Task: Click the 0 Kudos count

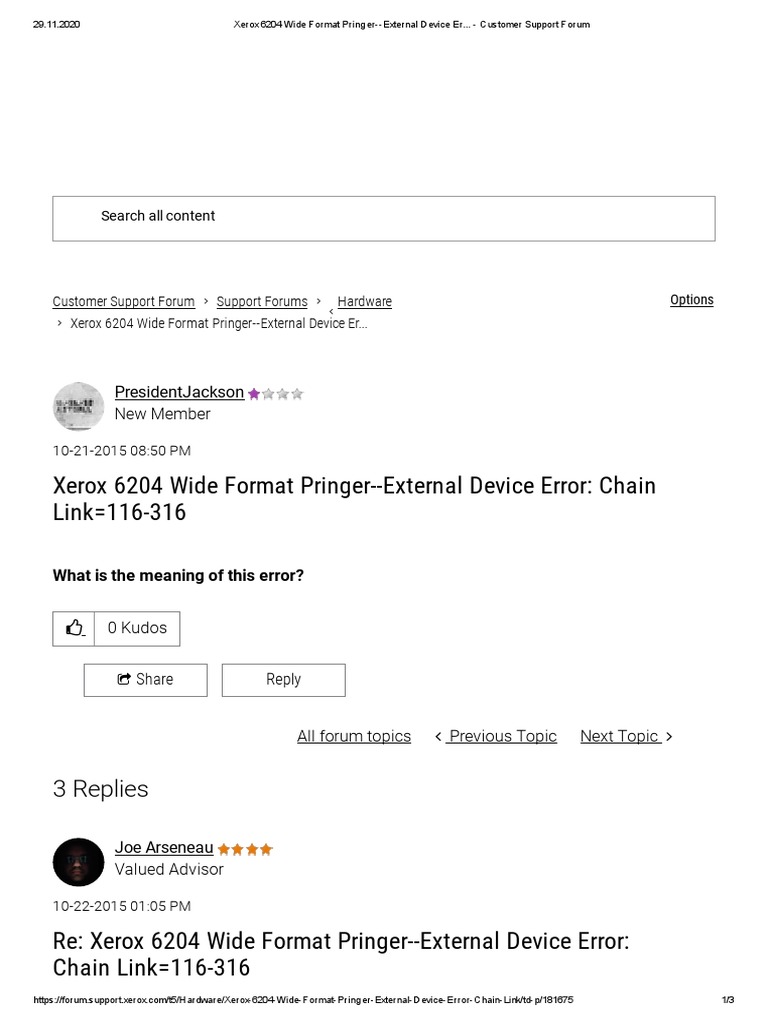Action: coord(137,628)
